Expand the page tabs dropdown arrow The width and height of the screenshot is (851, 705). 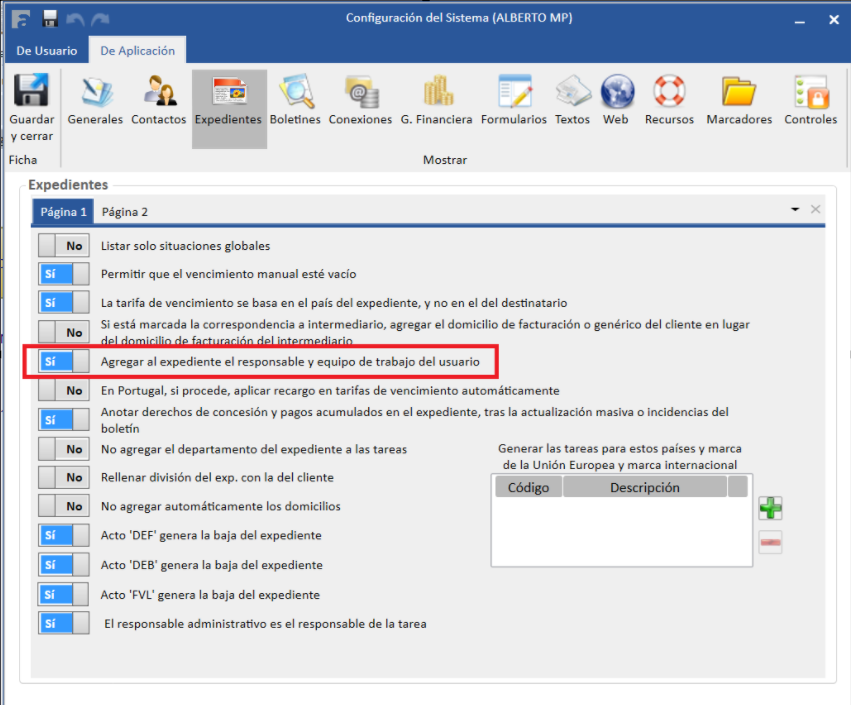coord(795,210)
